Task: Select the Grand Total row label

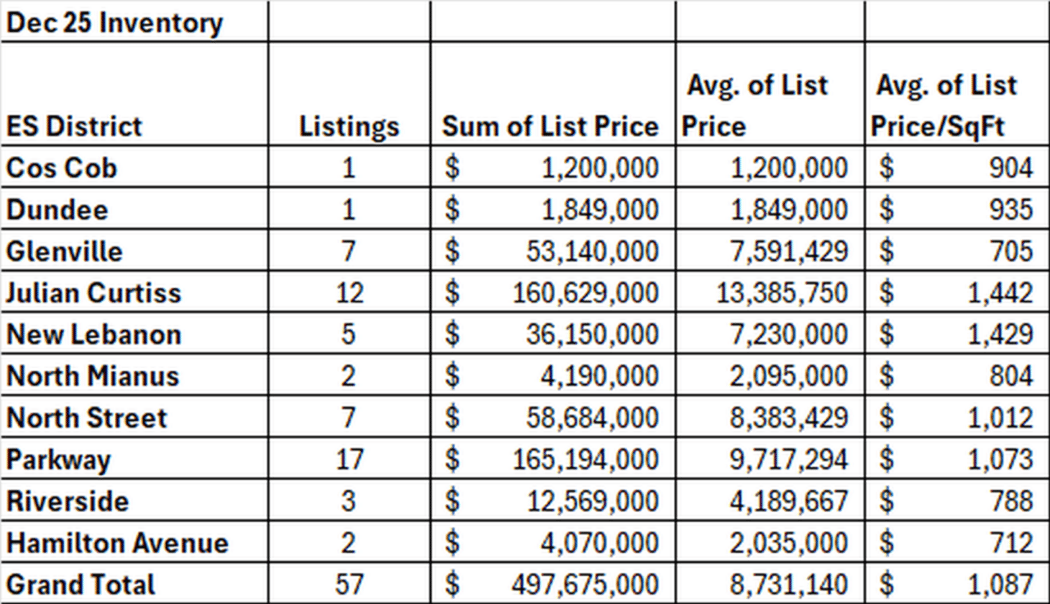Action: pyautogui.click(x=81, y=584)
